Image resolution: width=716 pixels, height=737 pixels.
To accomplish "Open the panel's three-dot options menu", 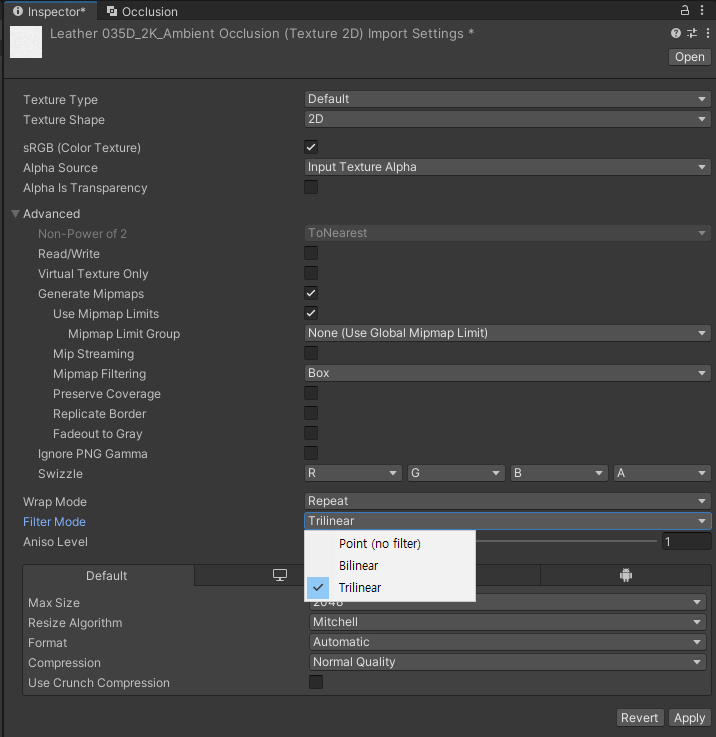I will coord(702,10).
